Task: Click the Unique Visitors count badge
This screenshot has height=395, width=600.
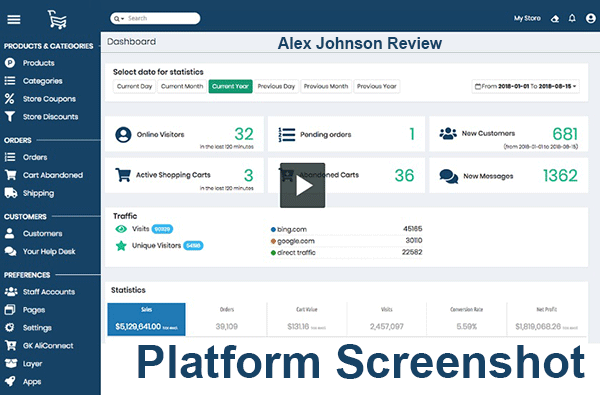Action: (x=193, y=245)
